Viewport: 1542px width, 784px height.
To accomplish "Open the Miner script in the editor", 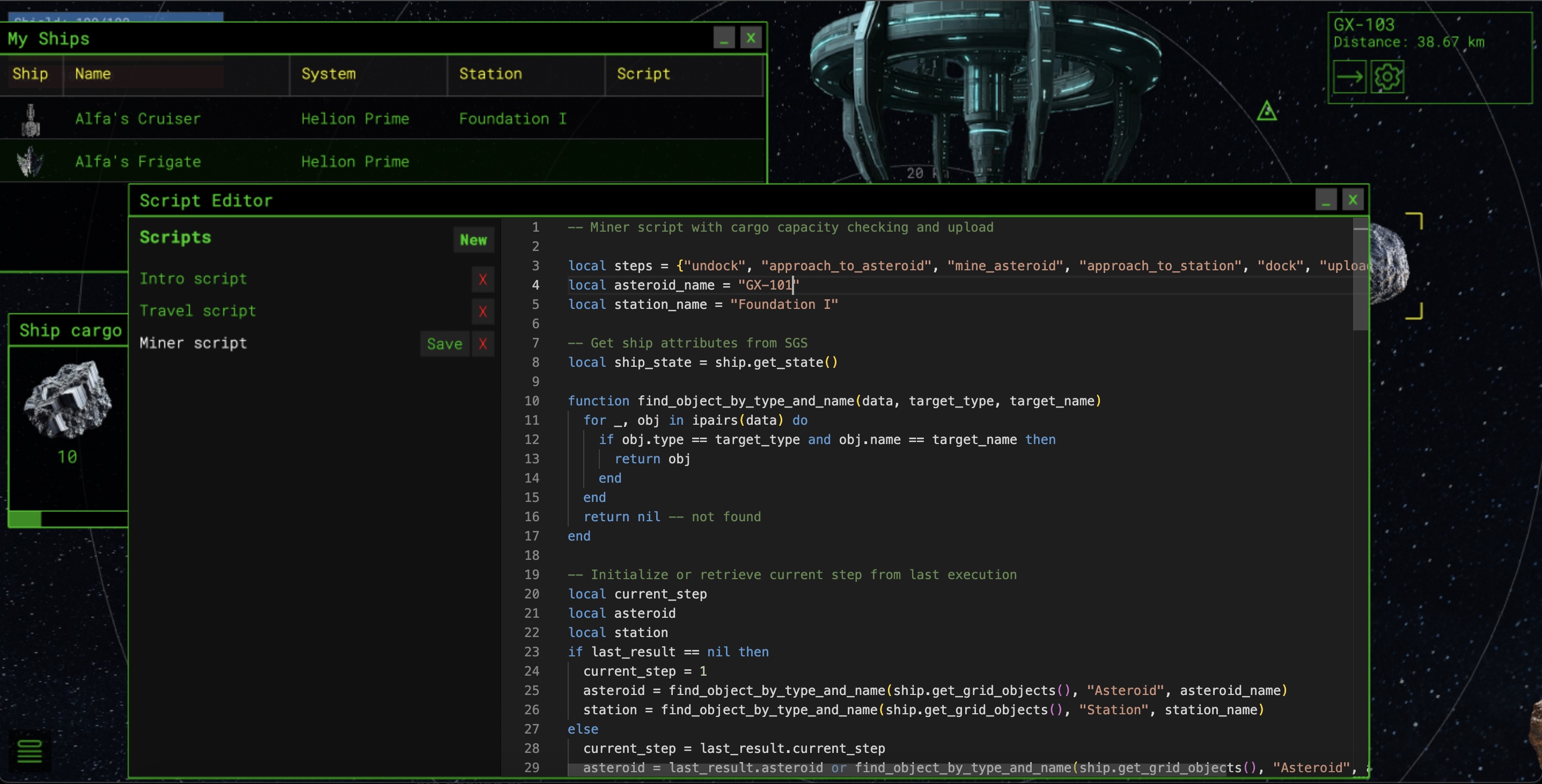I will point(193,342).
